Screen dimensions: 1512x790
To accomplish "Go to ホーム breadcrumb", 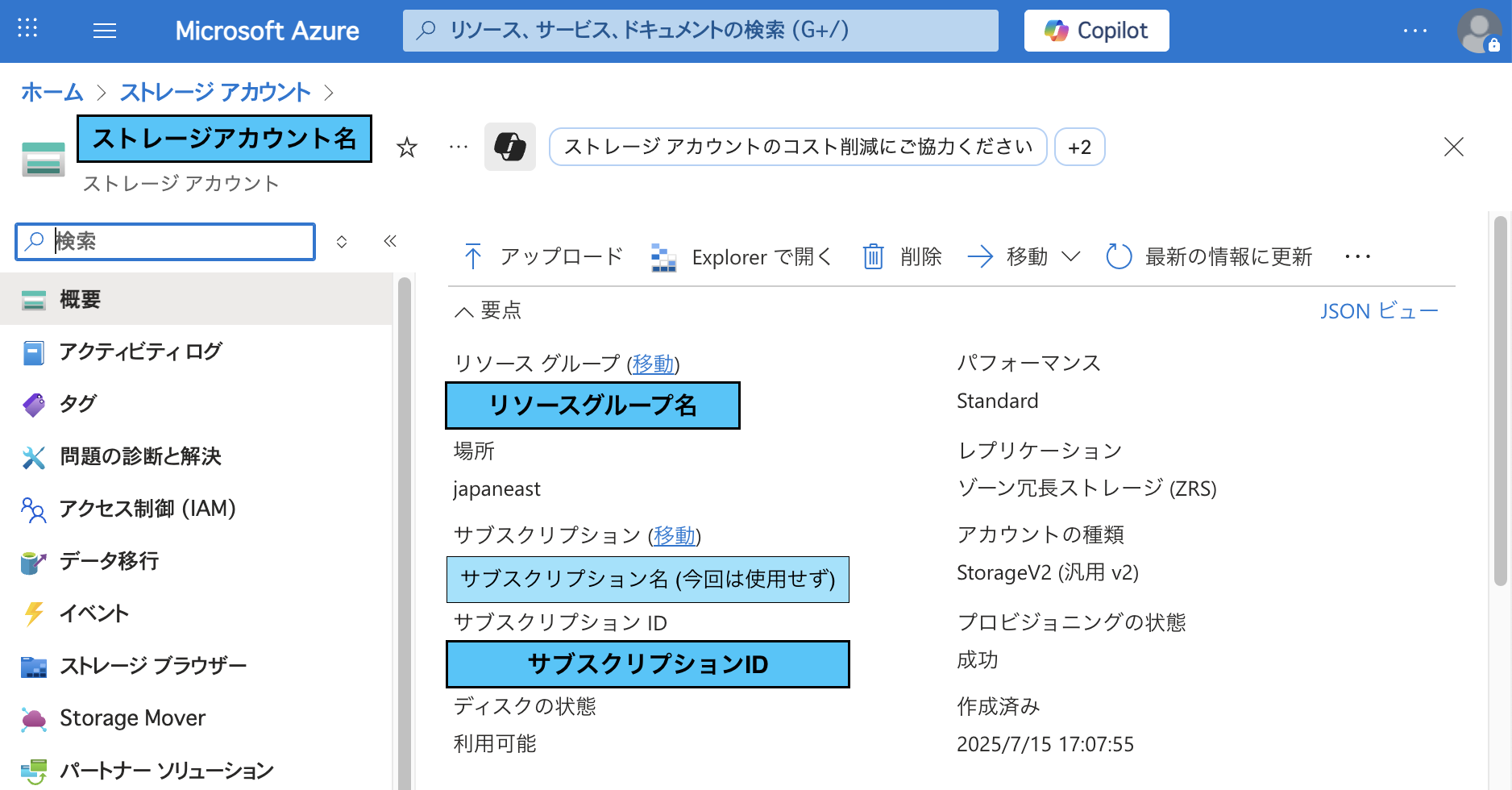I will tap(52, 92).
